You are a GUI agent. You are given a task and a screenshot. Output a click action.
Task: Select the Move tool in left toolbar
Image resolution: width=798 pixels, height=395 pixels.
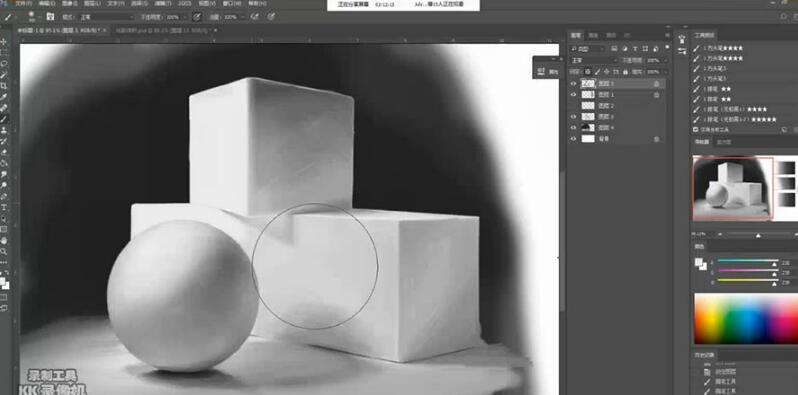tap(4, 41)
